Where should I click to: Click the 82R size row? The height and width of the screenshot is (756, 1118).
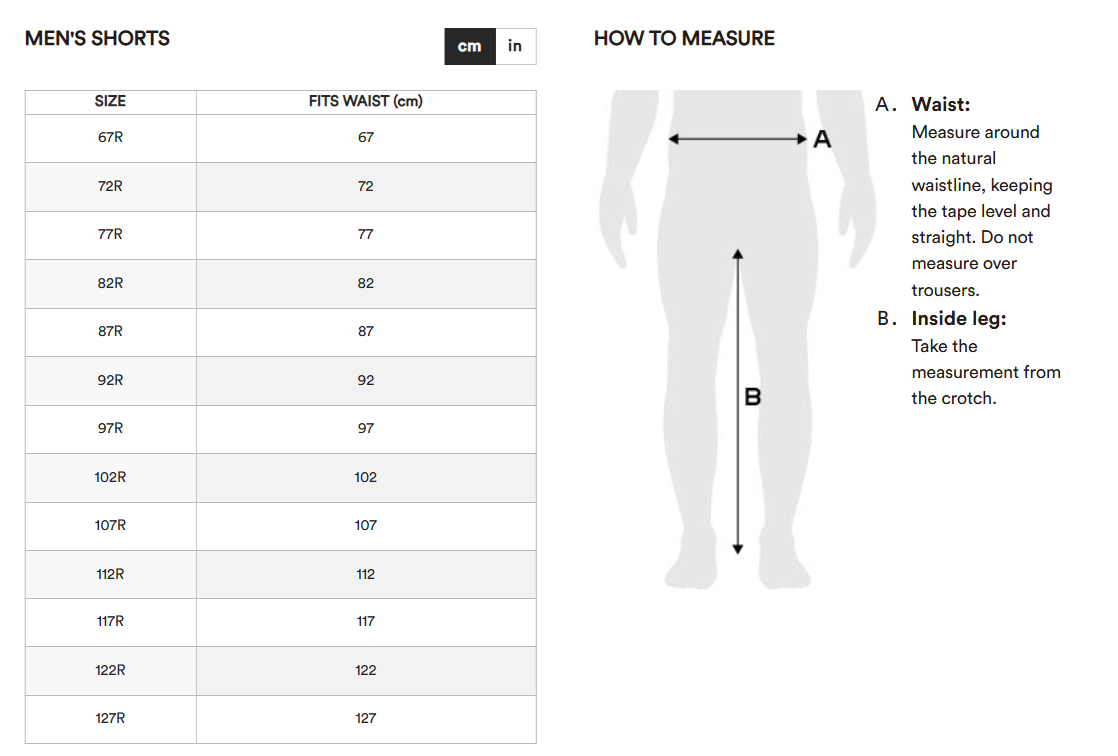110,283
